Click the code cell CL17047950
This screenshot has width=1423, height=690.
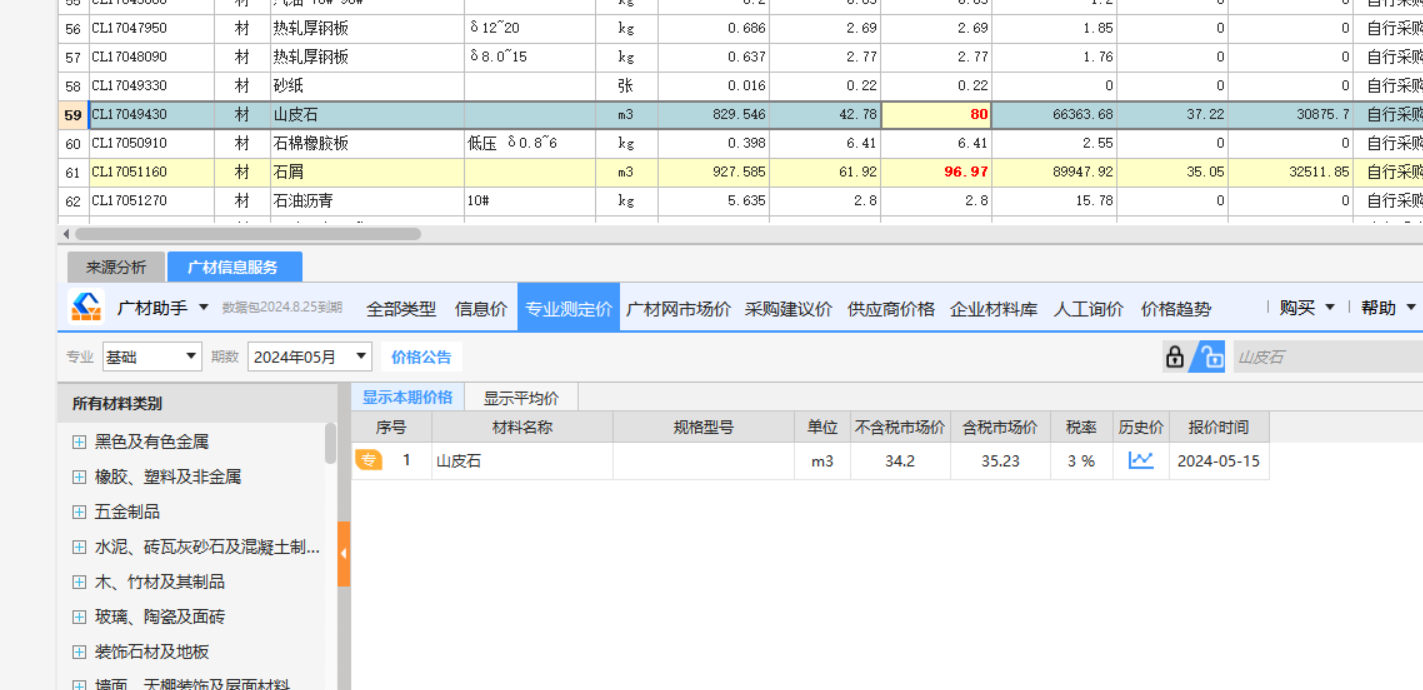151,29
